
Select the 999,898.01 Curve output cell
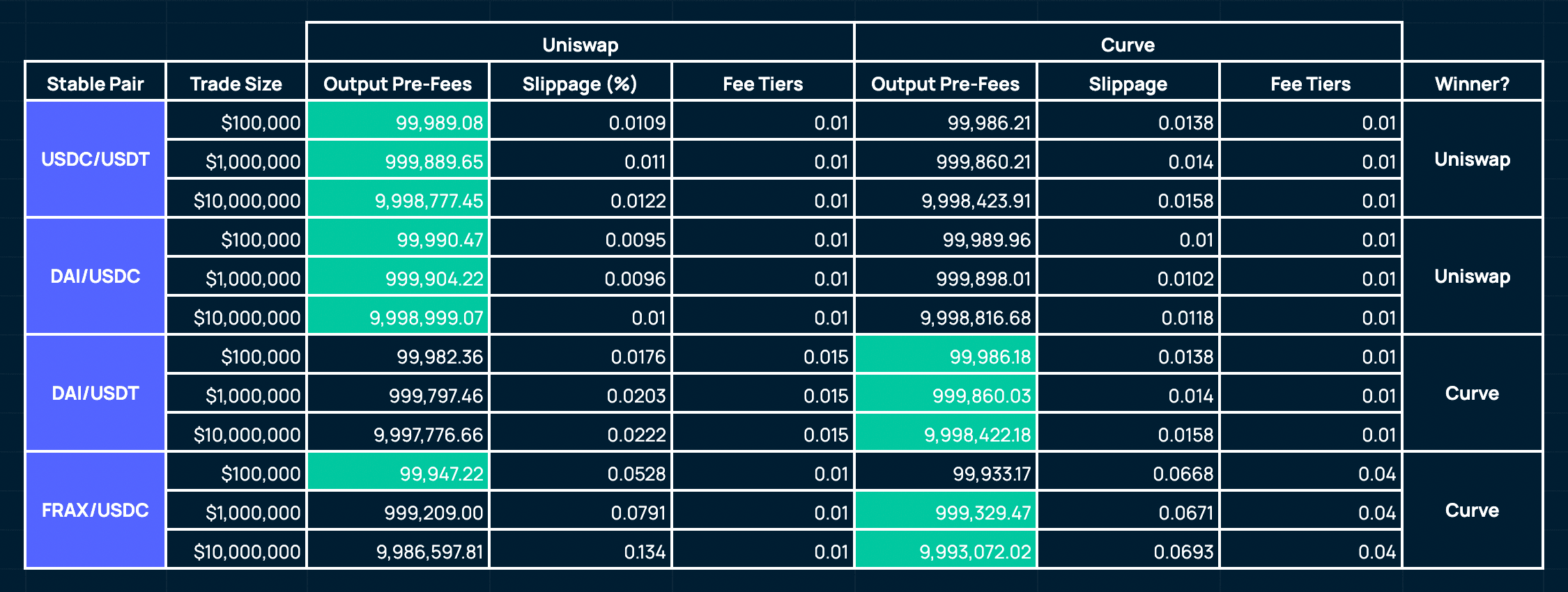(x=946, y=277)
